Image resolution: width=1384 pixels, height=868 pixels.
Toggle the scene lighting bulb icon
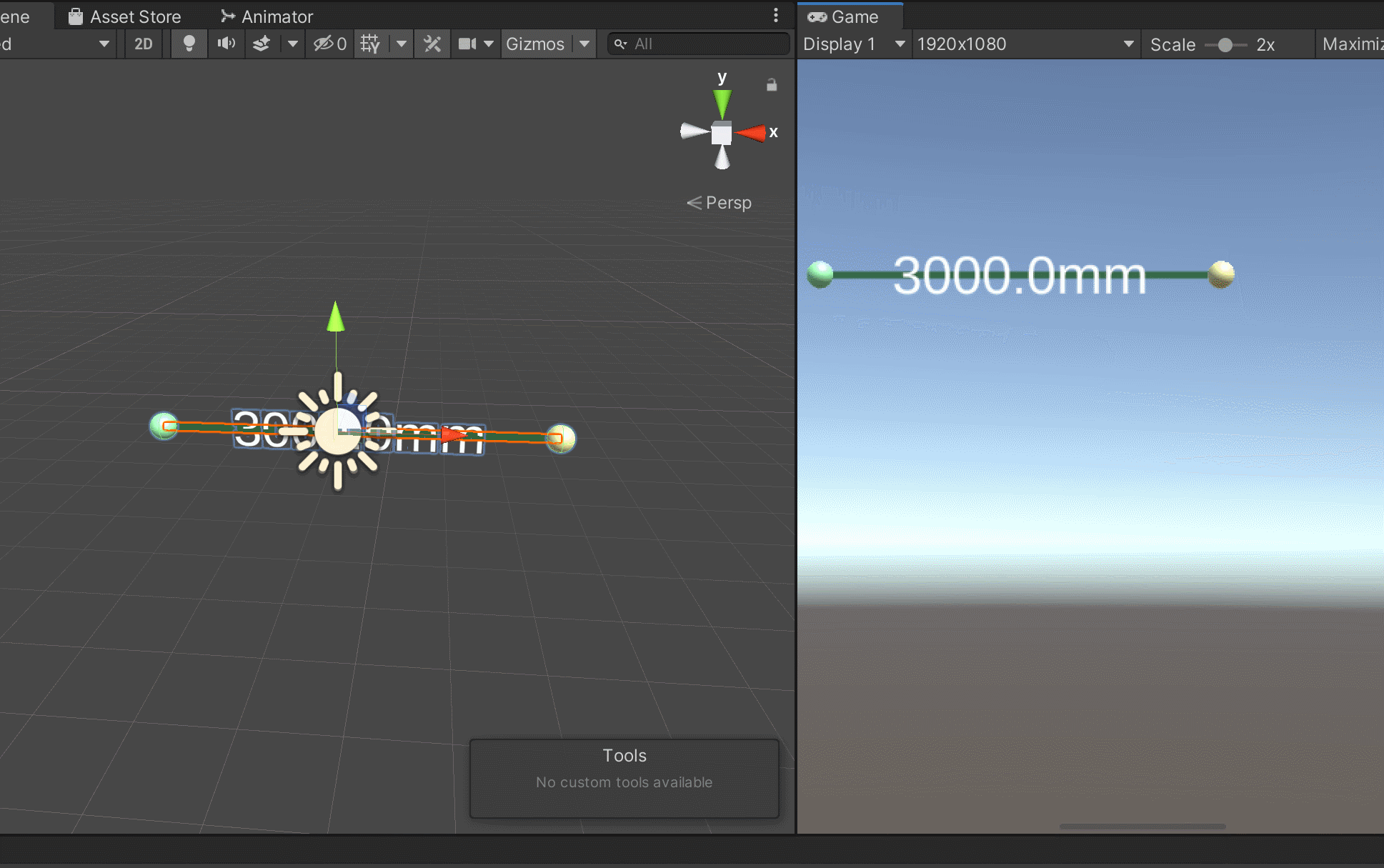(189, 44)
